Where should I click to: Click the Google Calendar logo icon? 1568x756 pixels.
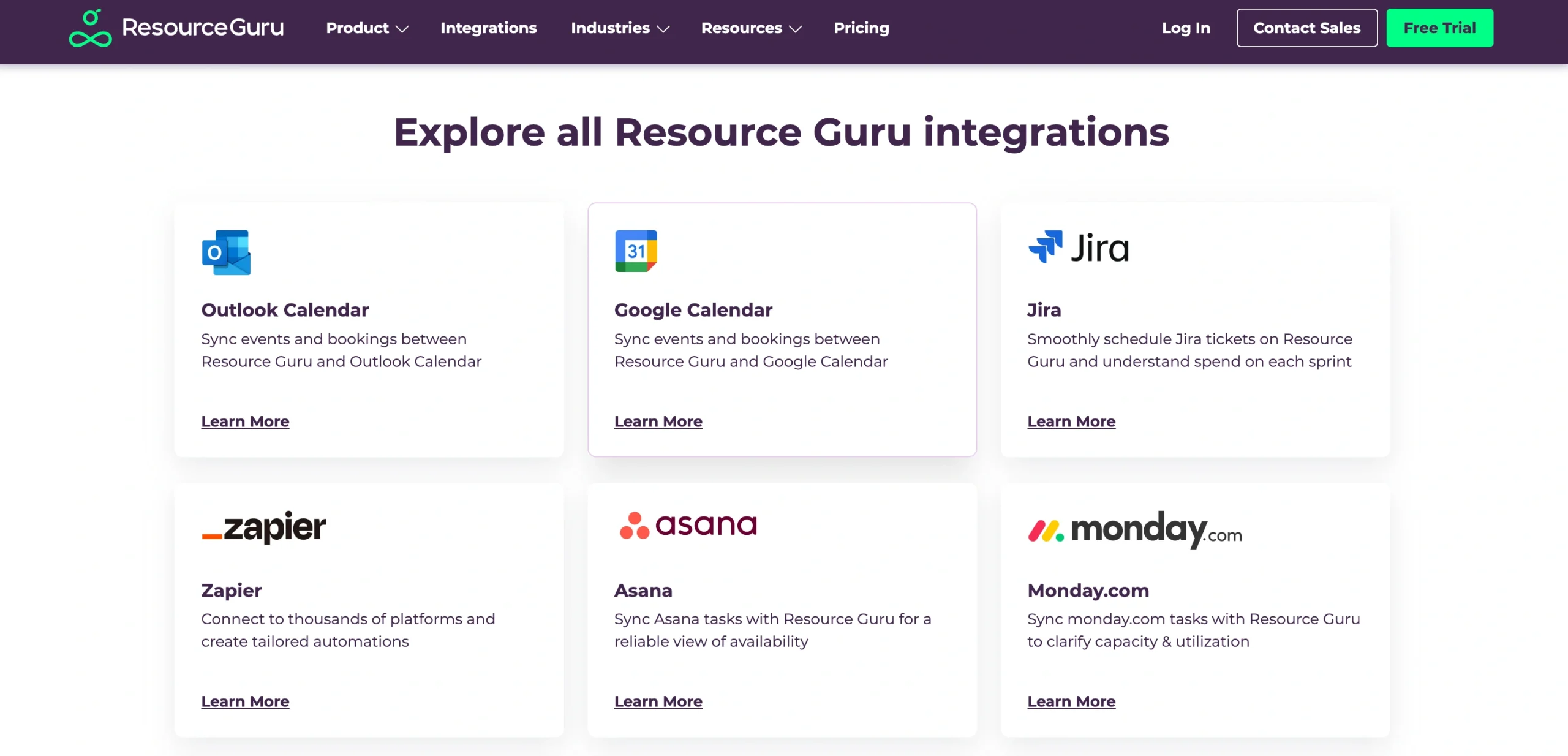tap(636, 251)
